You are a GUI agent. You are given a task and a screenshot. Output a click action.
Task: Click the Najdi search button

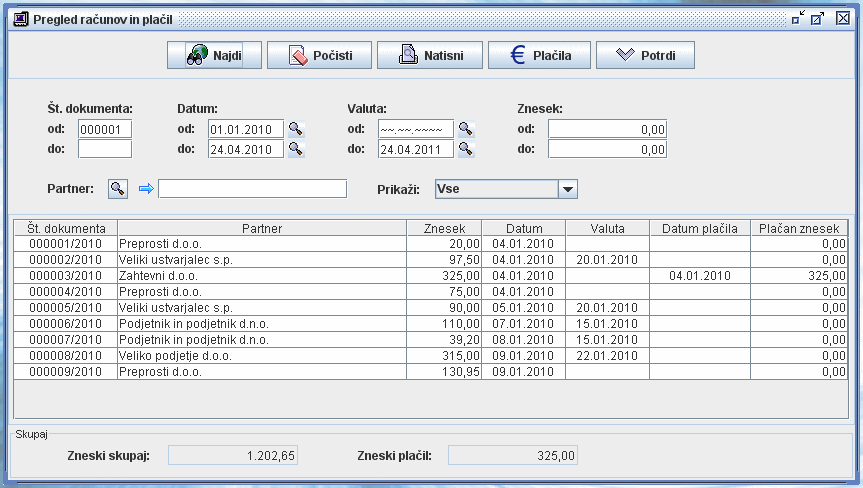click(x=214, y=56)
